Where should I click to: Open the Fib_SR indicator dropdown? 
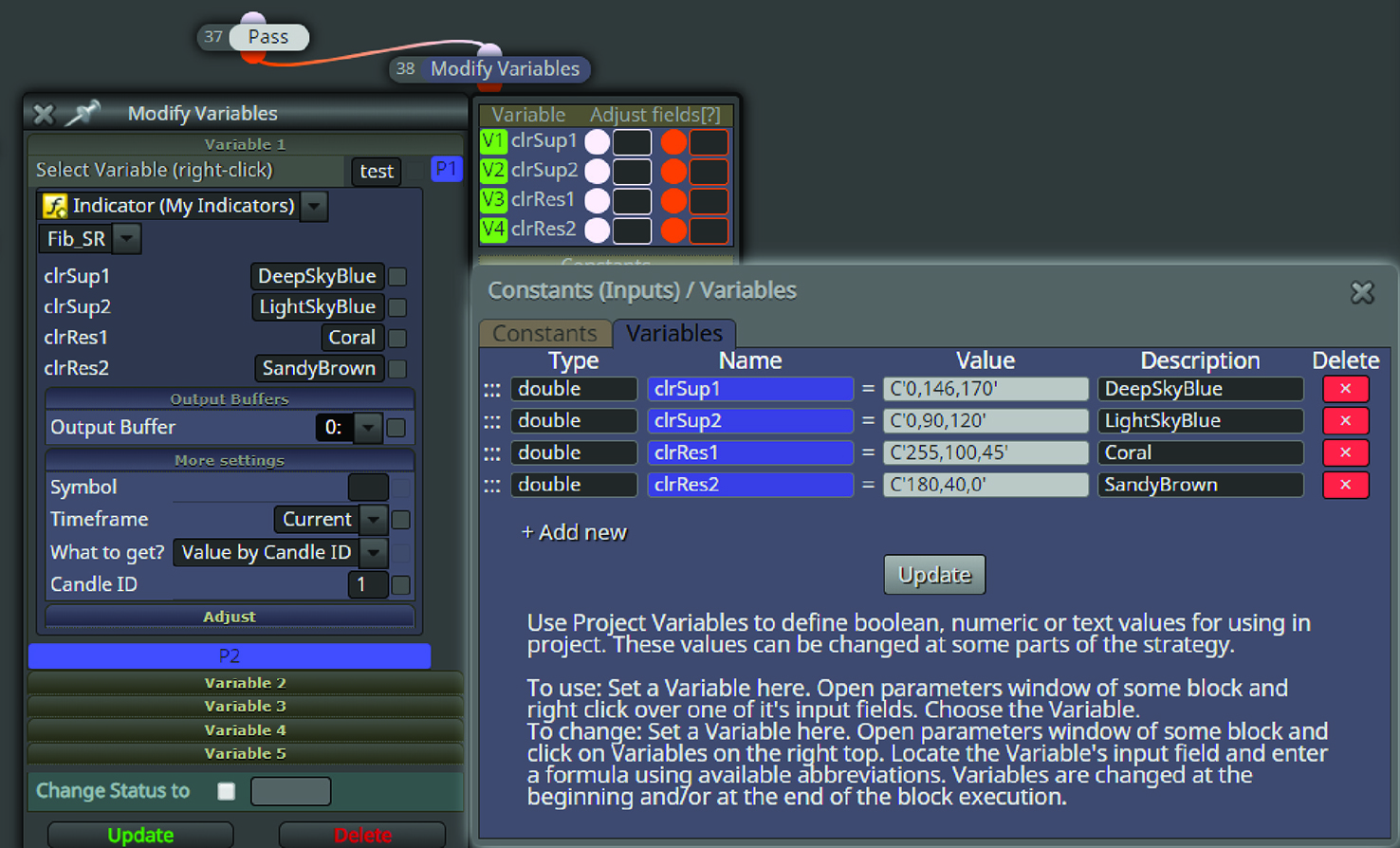point(126,239)
